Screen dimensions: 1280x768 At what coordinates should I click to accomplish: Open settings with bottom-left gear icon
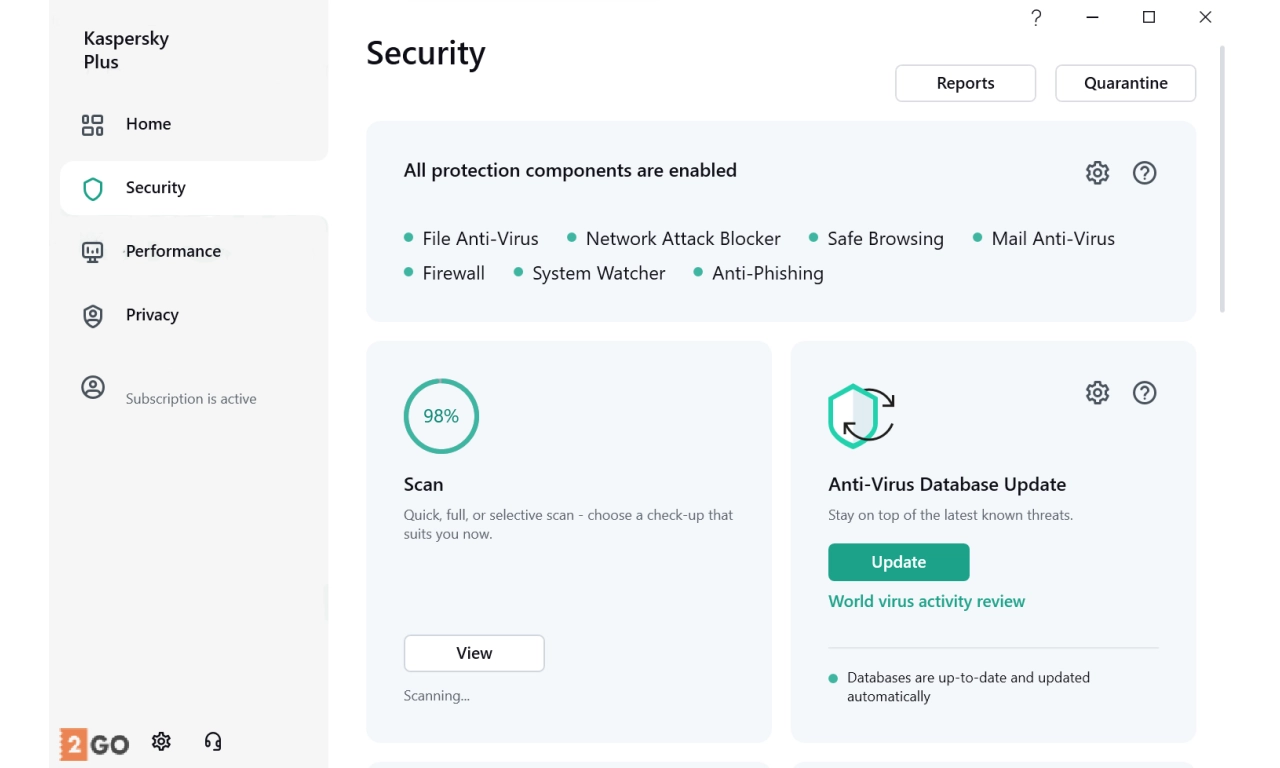[161, 742]
